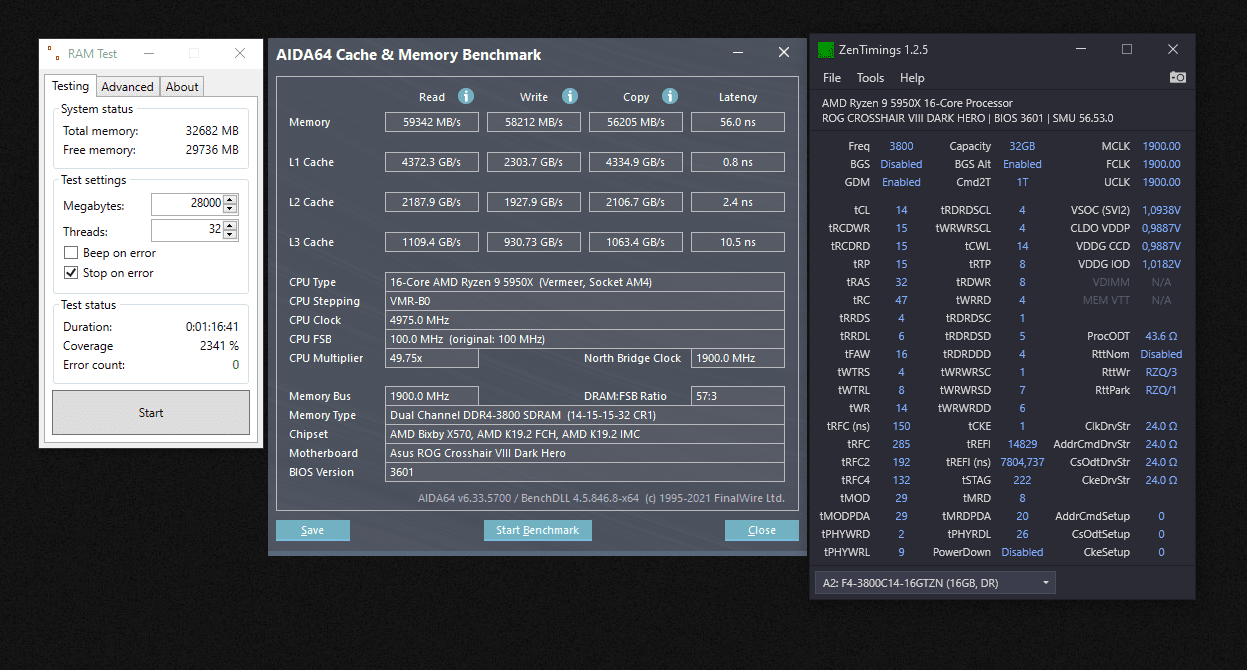
Task: Click the Copy info icon in AIDA64
Action: [670, 96]
